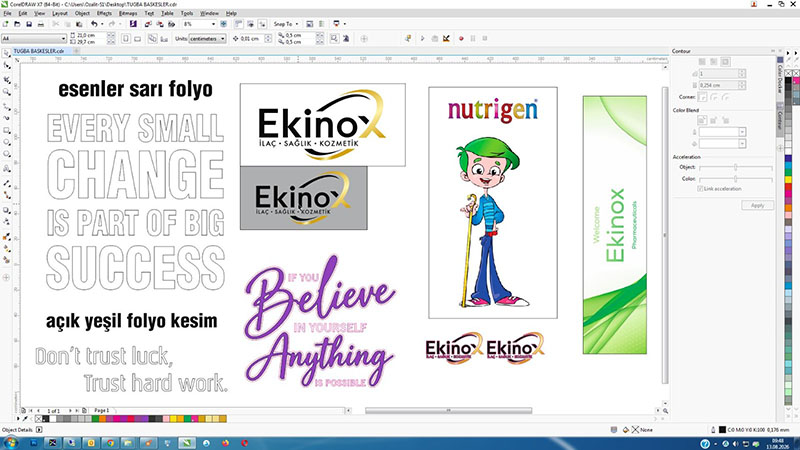Image resolution: width=800 pixels, height=450 pixels.
Task: Select the Ellipse tool in toolbox
Action: coord(7,142)
